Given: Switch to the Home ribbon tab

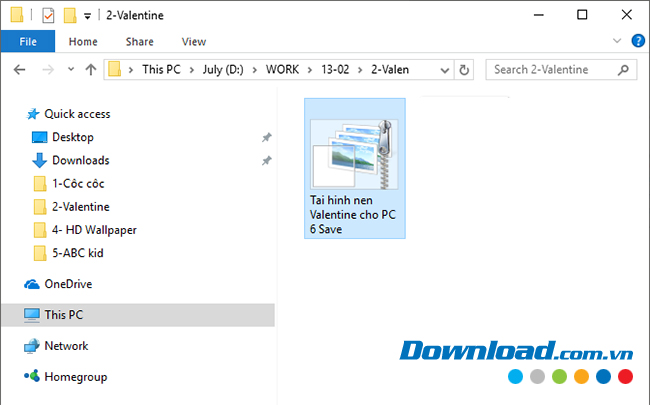Looking at the screenshot, I should (x=83, y=42).
